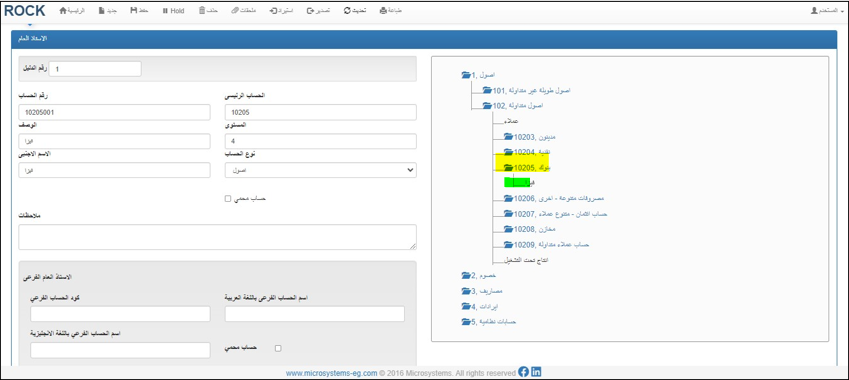Screen dimensions: 849x380
Task: Open the LinkedIn icon in the footer
Action: click(x=536, y=372)
